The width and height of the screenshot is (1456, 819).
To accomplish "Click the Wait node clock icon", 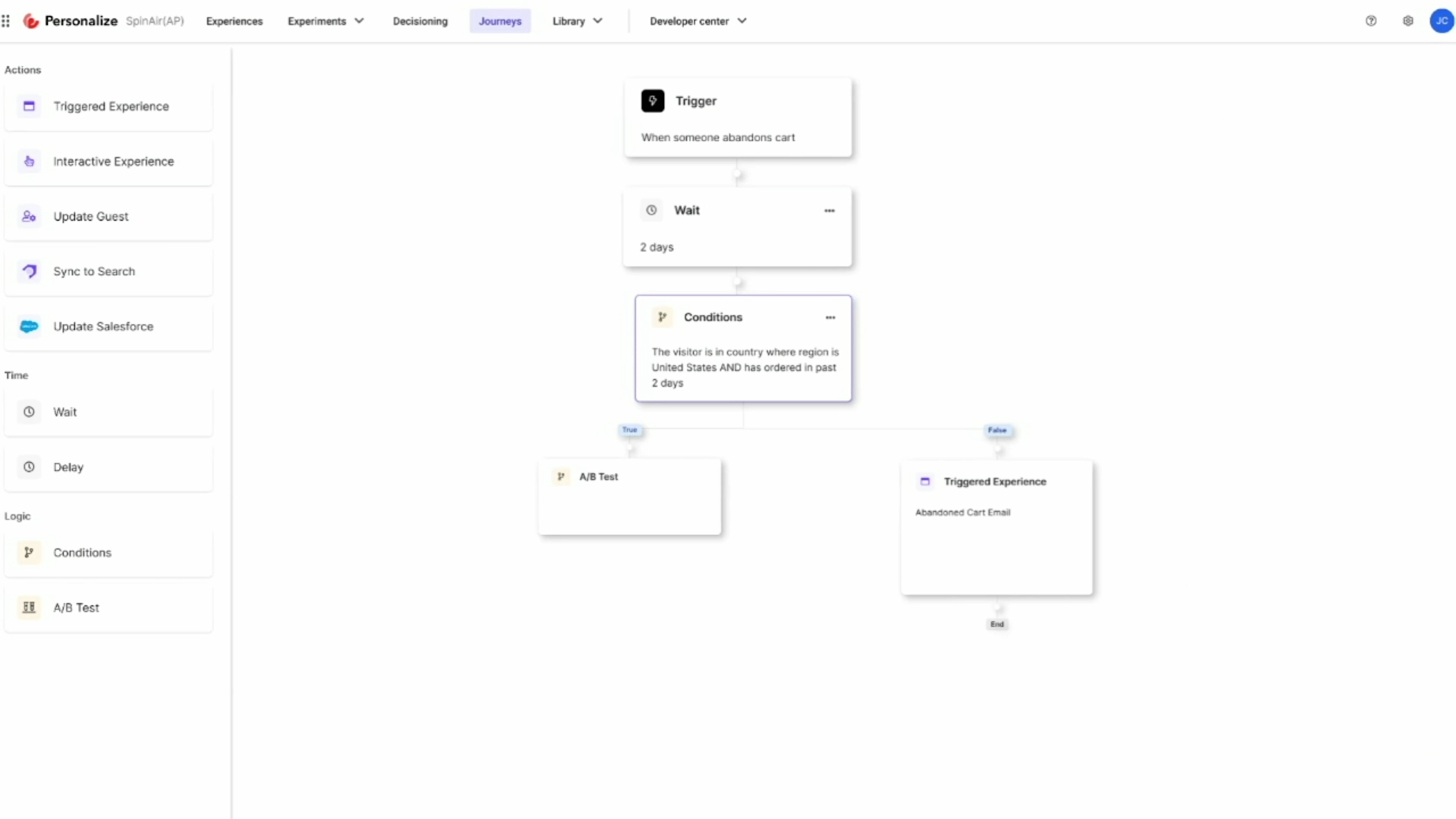I will (652, 210).
